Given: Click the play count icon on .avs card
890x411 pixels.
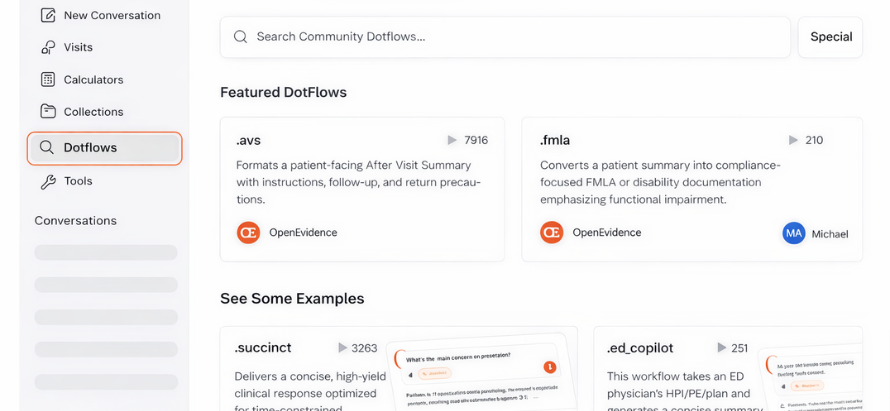Looking at the screenshot, I should [x=452, y=140].
